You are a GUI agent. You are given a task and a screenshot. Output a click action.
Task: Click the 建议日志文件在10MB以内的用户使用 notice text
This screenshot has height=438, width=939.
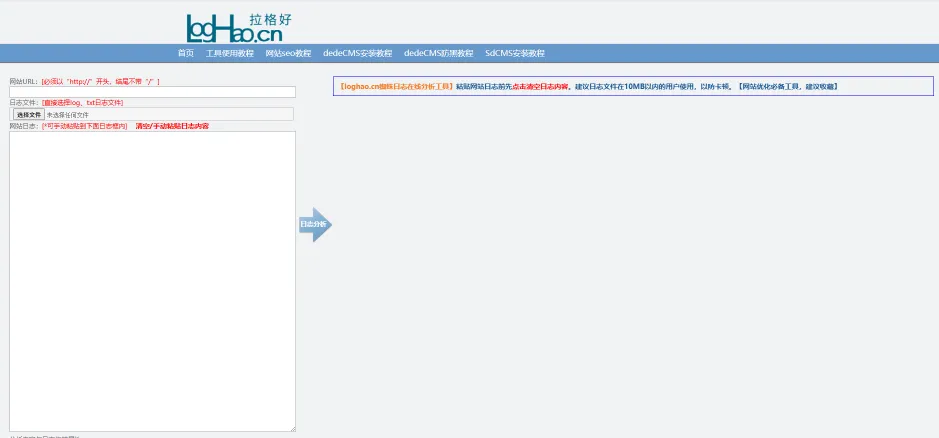click(x=636, y=86)
